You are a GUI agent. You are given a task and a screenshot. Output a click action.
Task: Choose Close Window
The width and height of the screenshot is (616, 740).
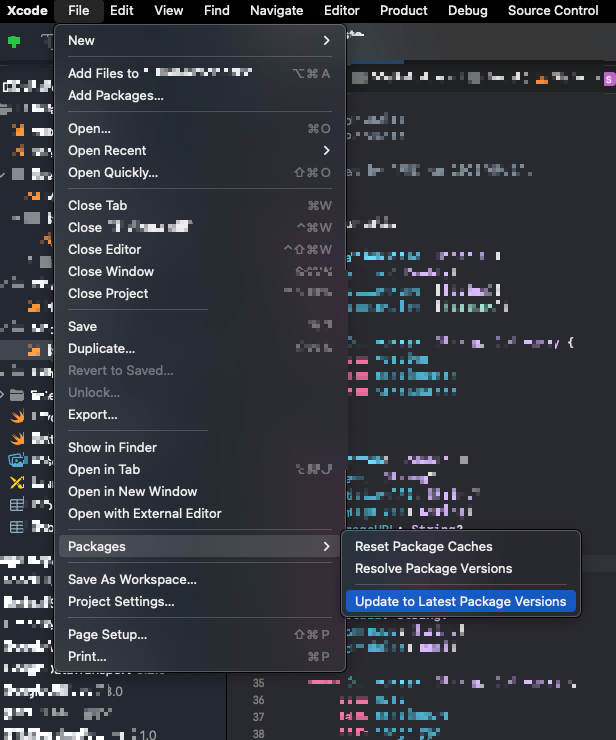200,271
